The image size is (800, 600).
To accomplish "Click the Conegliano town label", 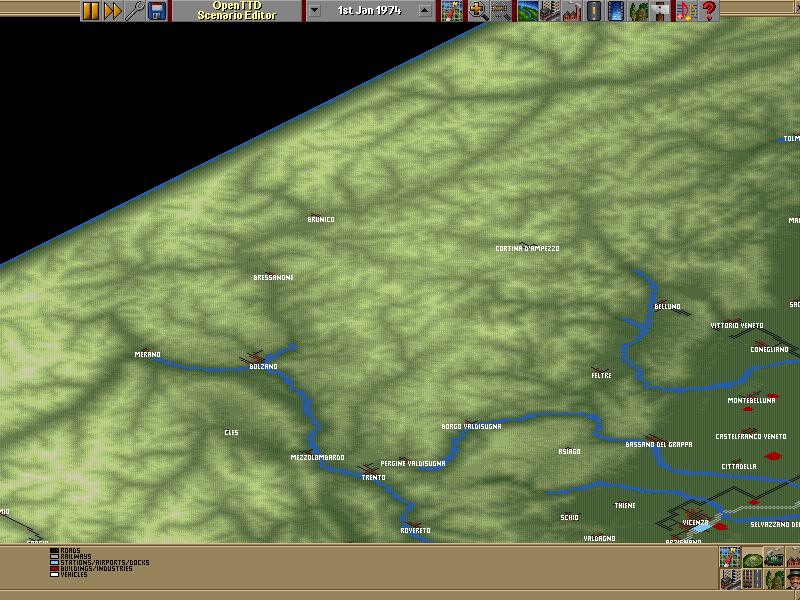I will point(769,349).
